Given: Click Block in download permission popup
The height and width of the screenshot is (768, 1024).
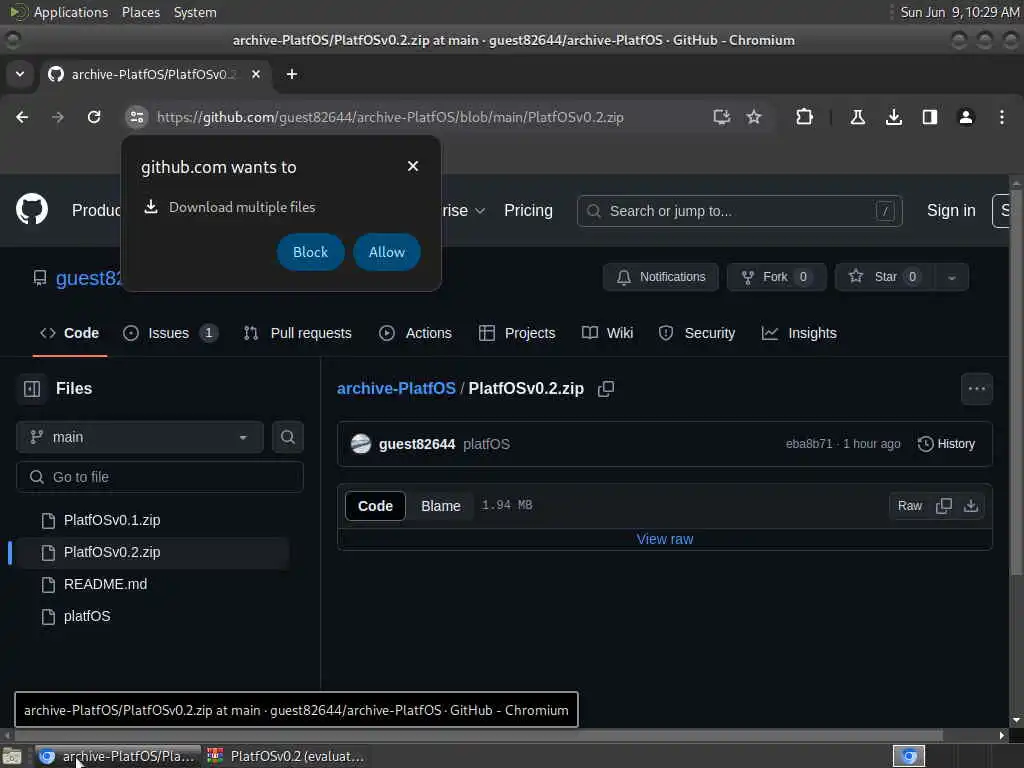Looking at the screenshot, I should [310, 252].
